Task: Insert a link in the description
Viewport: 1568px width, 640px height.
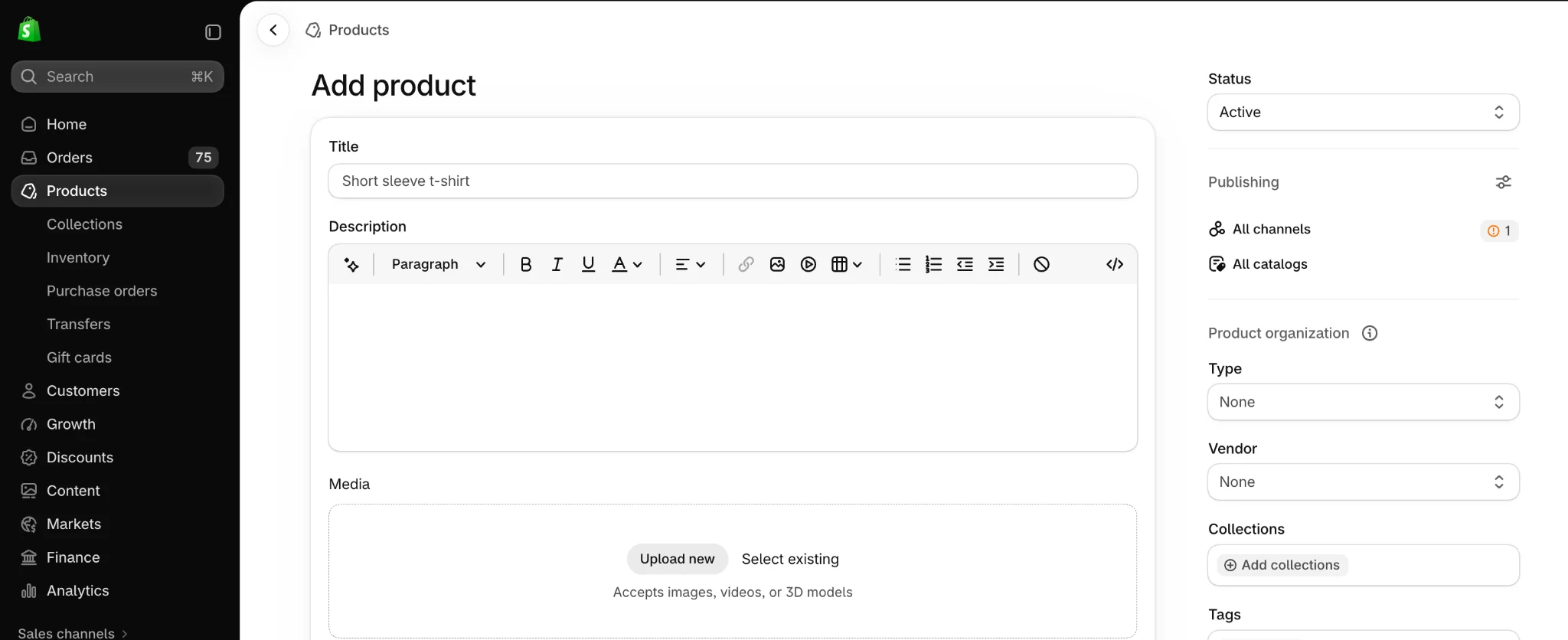Action: pyautogui.click(x=746, y=264)
